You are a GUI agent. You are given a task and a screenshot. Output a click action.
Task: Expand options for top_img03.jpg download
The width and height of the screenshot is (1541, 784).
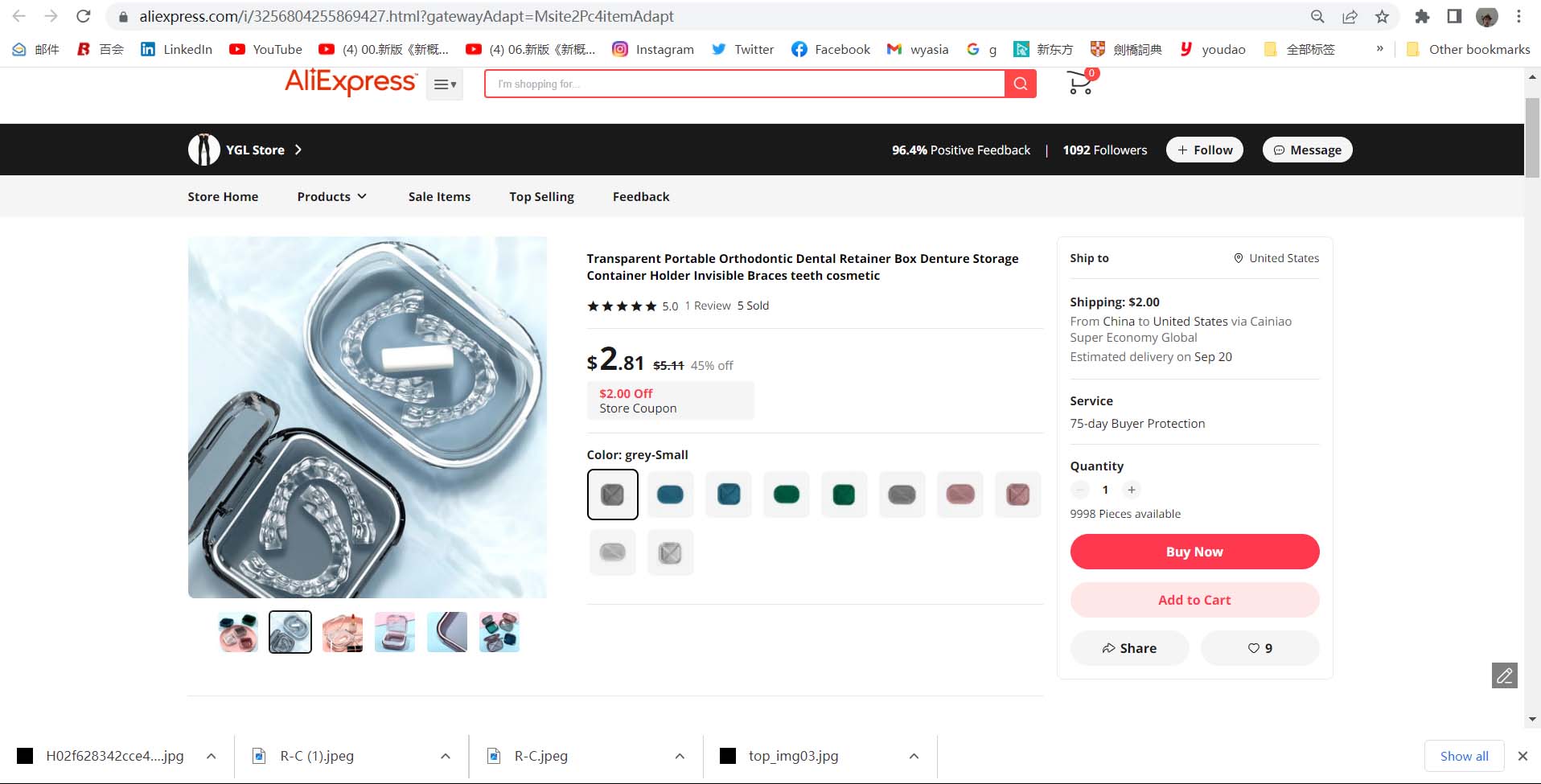pos(914,756)
